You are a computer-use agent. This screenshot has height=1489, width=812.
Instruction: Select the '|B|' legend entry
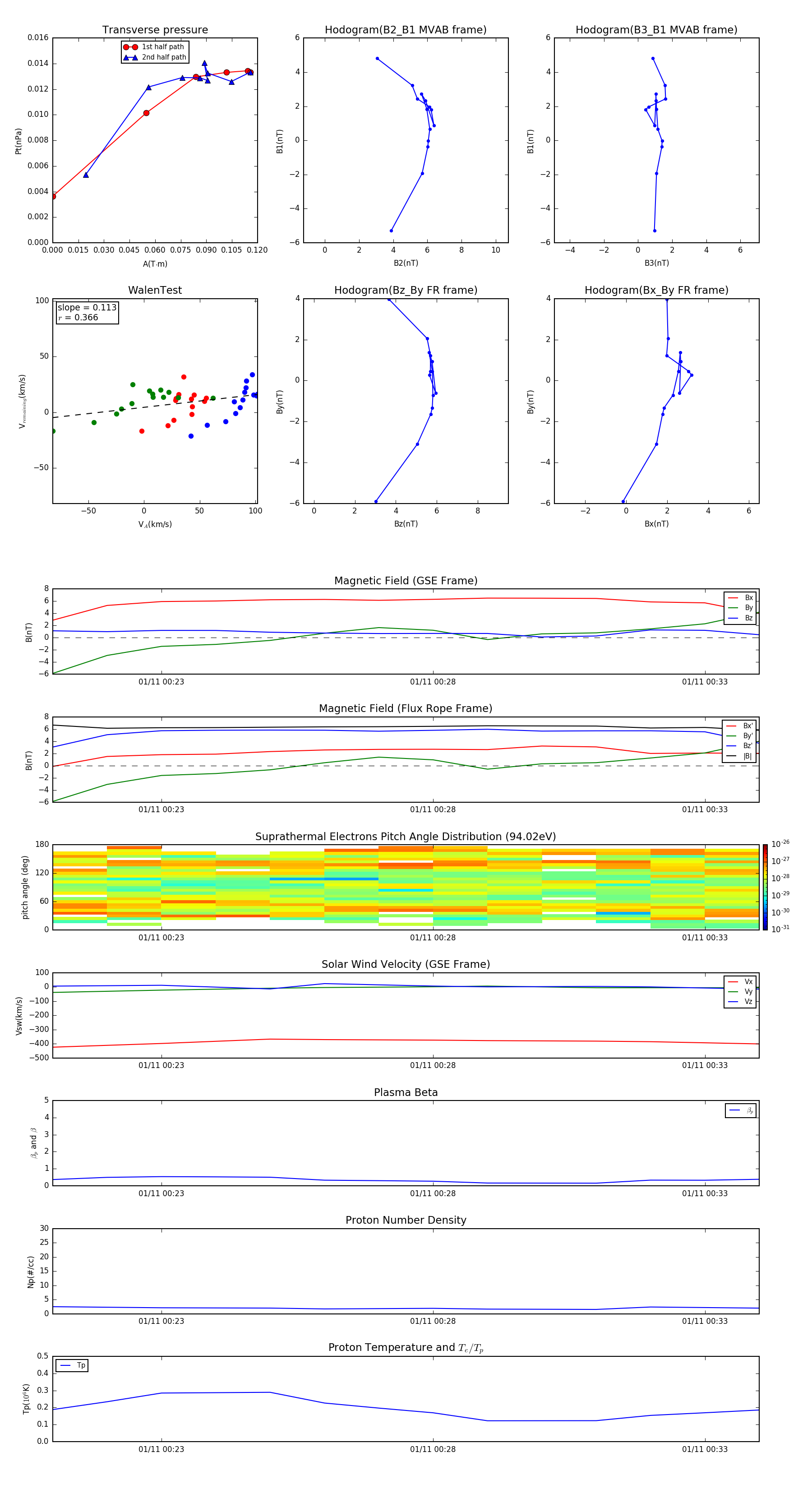pos(740,756)
